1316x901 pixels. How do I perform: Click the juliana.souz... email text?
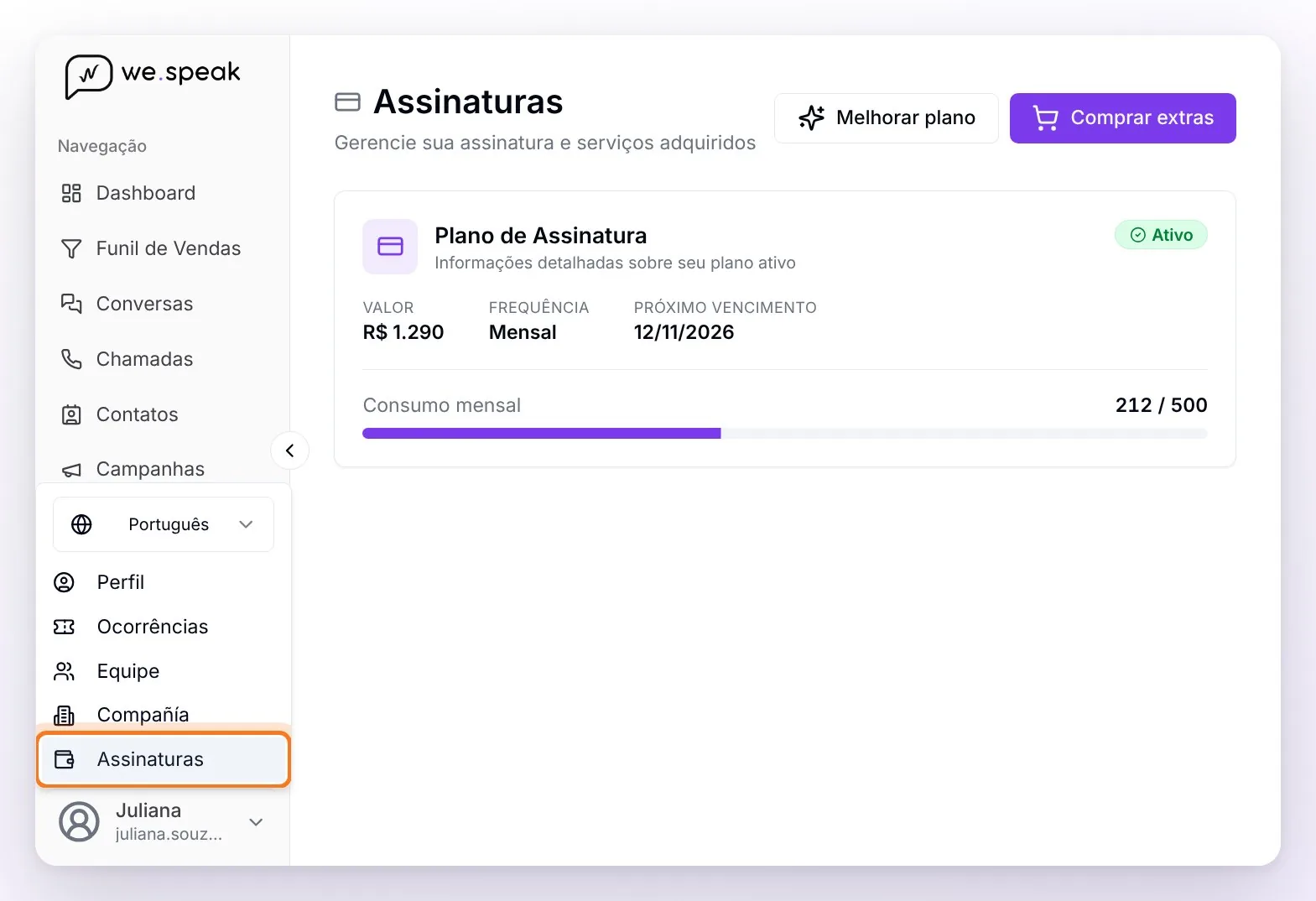[x=169, y=835]
